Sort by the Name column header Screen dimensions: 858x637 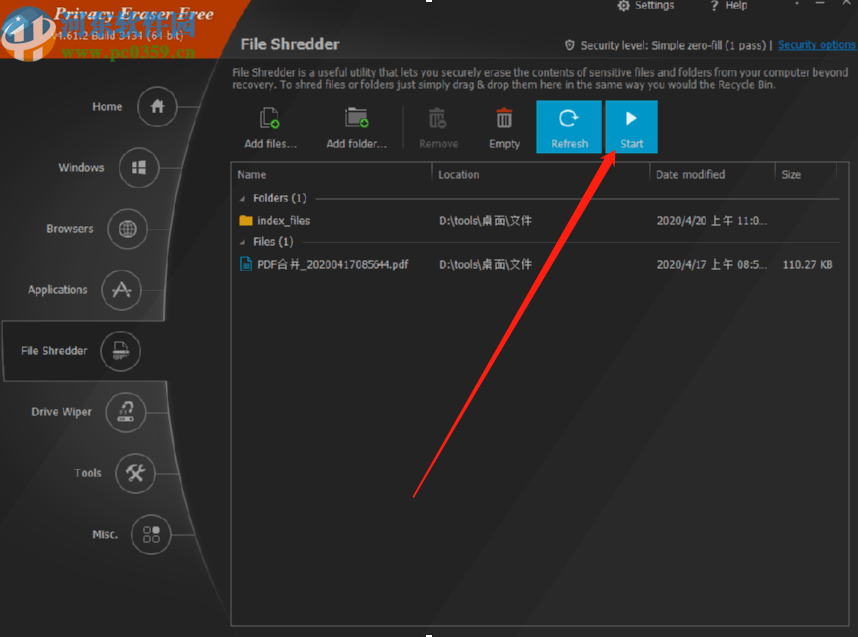pyautogui.click(x=333, y=175)
